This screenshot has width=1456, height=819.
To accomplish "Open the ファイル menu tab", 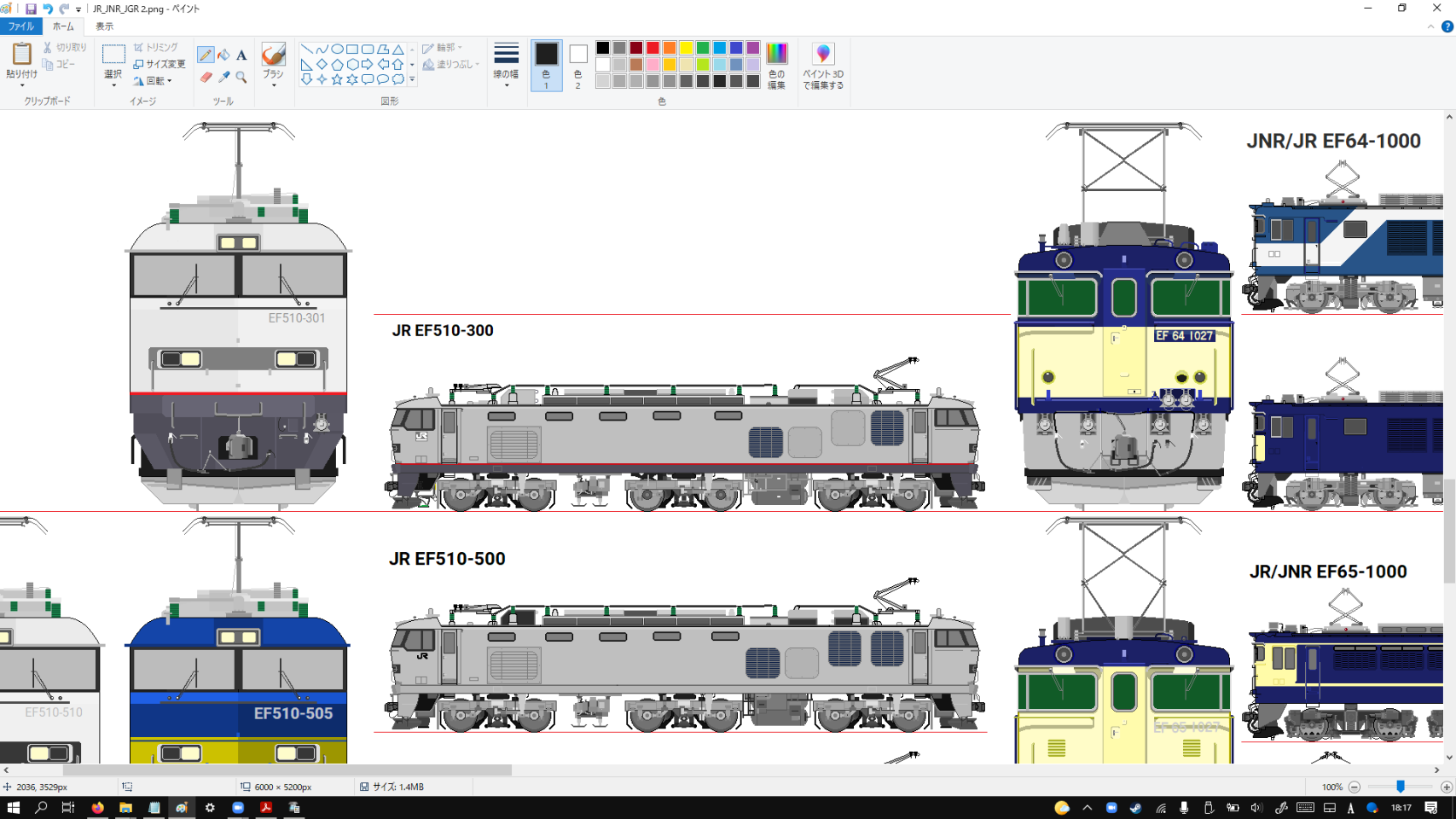I will coord(21,26).
